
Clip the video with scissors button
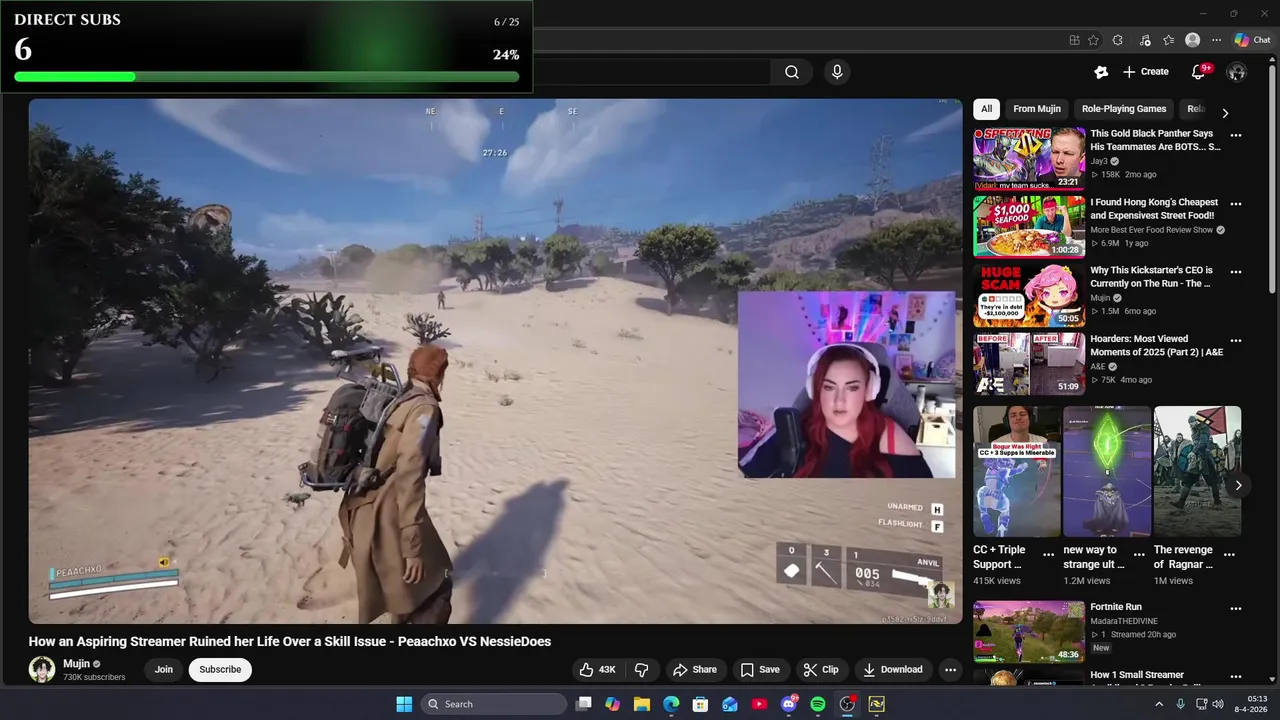(821, 670)
